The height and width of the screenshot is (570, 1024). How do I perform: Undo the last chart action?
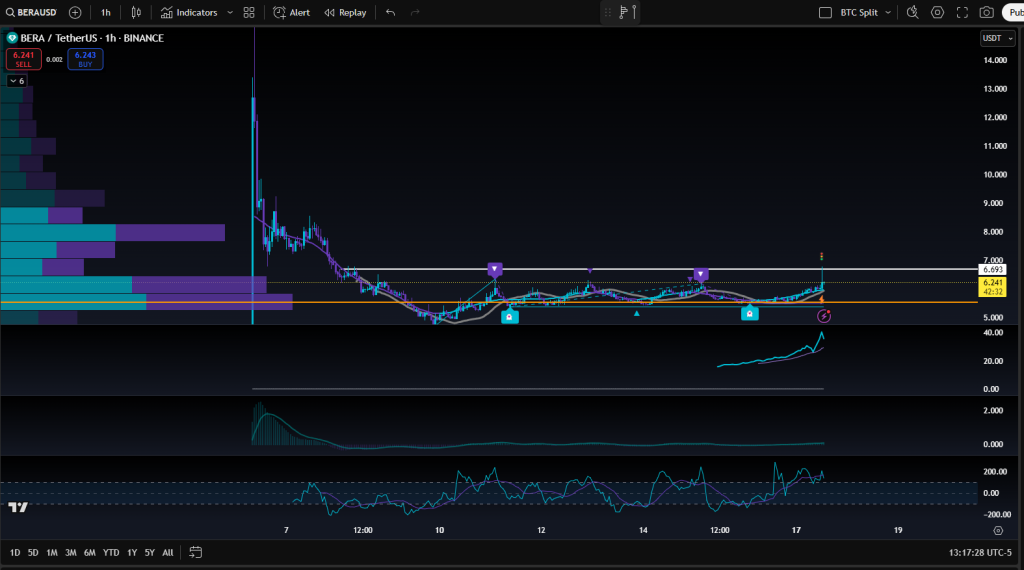coord(391,12)
